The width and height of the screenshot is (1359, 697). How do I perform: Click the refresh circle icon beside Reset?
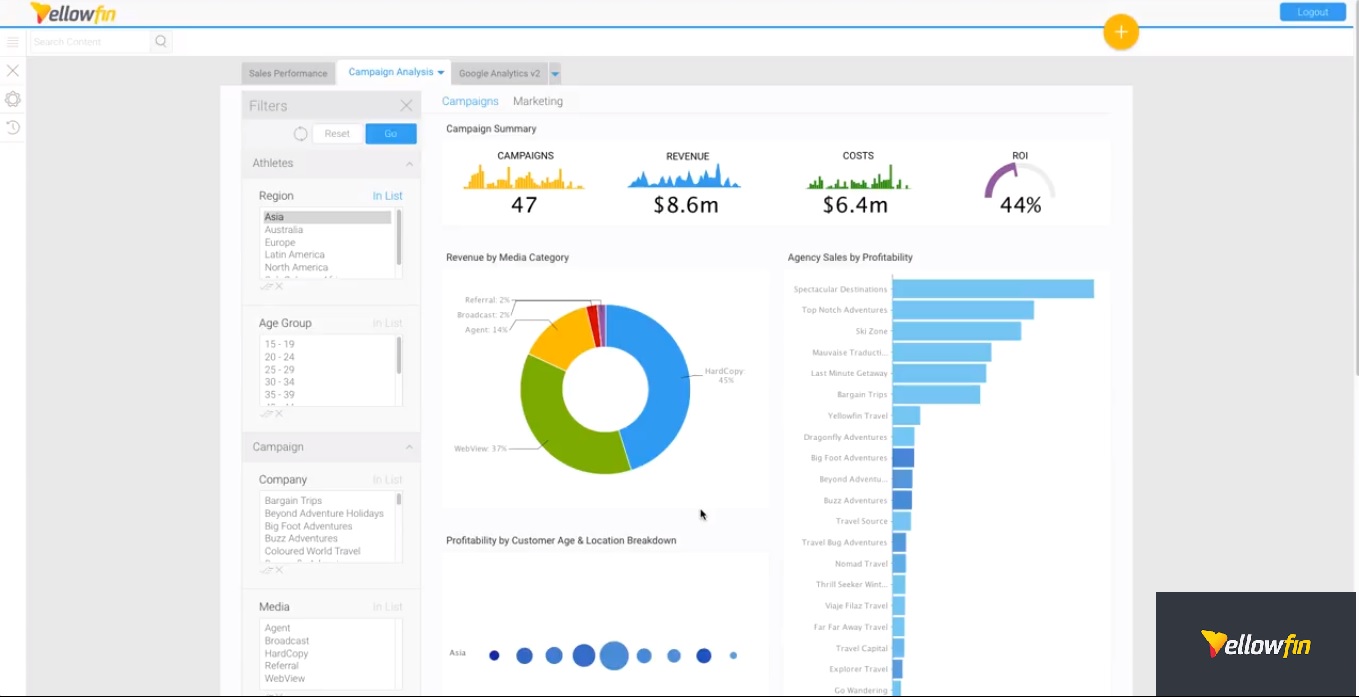[x=300, y=134]
